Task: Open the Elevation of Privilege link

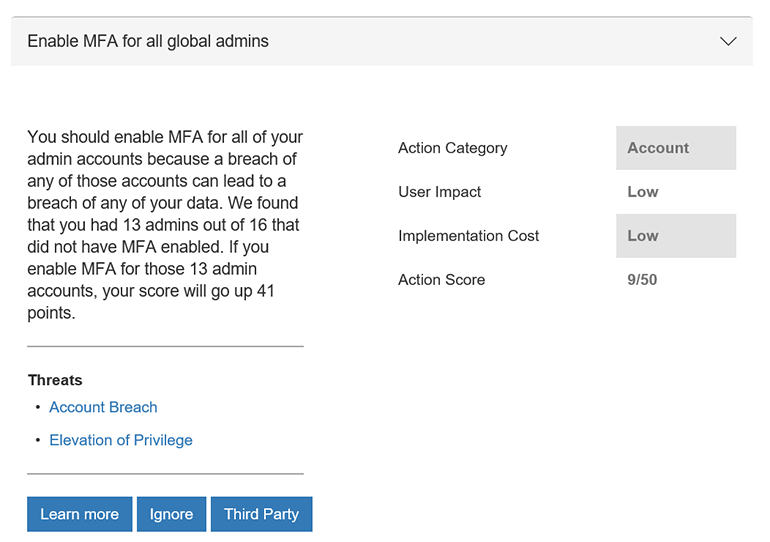Action: coord(121,440)
